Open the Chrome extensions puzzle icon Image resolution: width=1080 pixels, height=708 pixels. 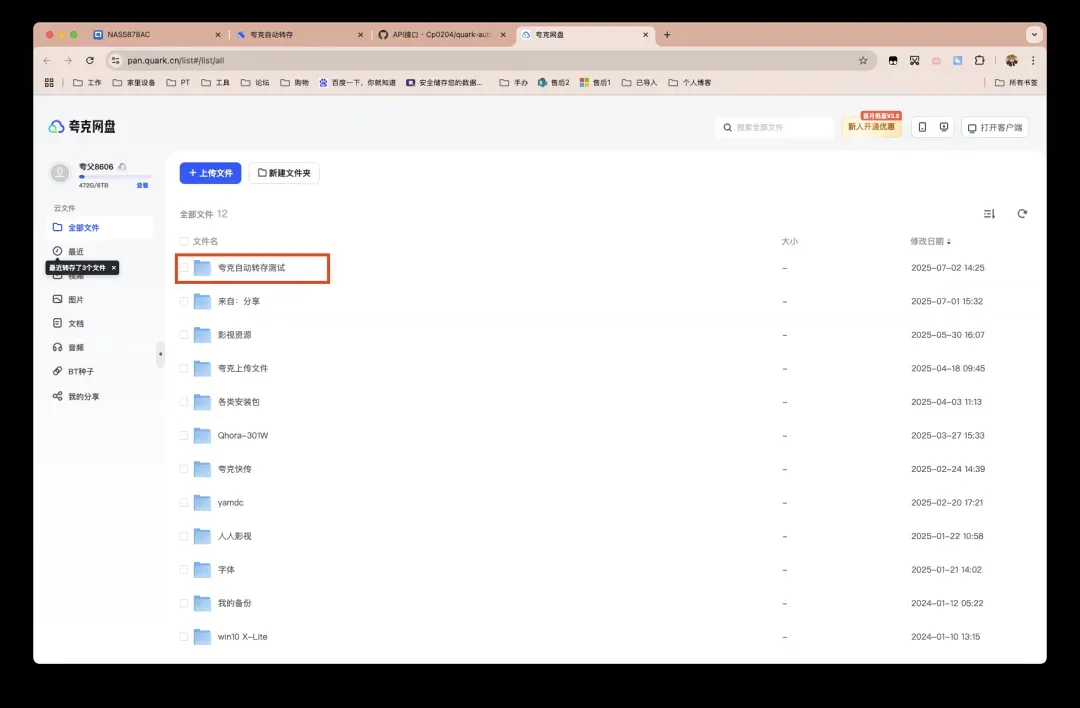point(980,60)
